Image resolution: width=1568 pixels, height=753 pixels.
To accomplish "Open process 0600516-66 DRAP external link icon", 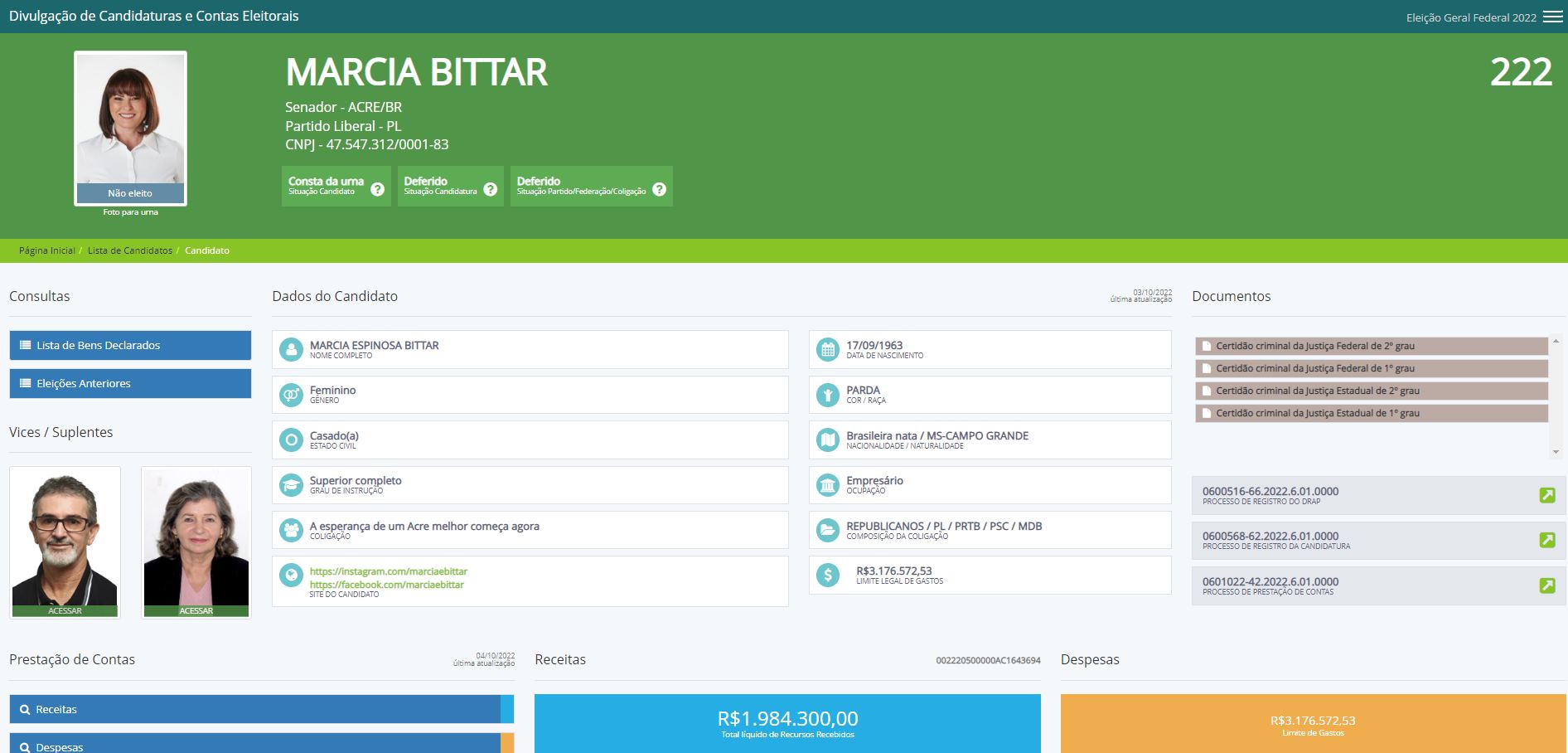I will tap(1546, 495).
